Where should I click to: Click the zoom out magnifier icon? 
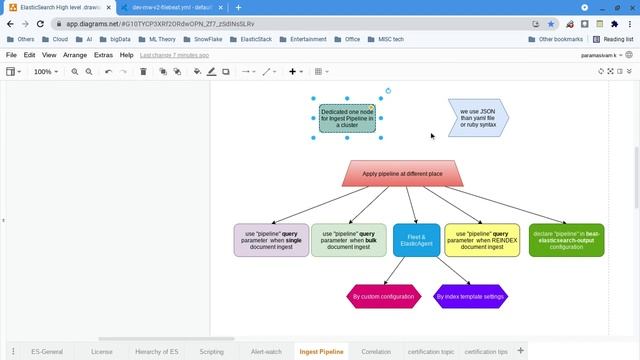click(x=89, y=72)
